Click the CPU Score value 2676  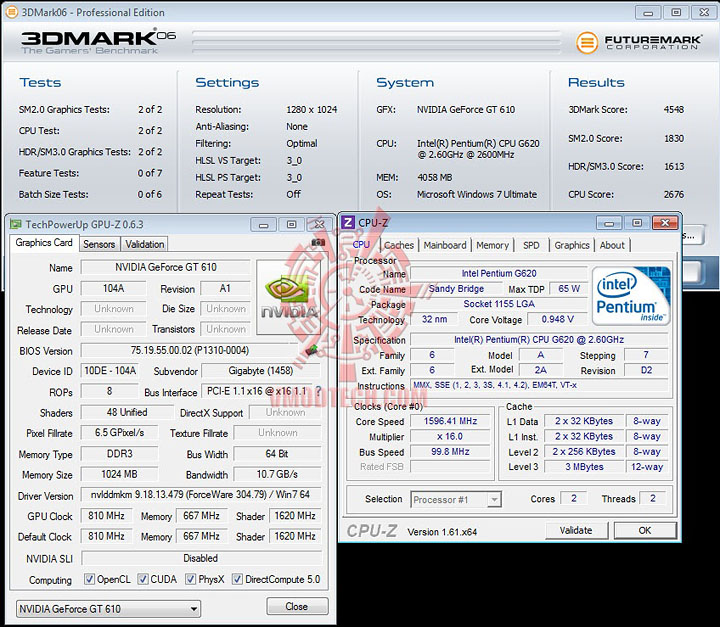click(x=674, y=194)
